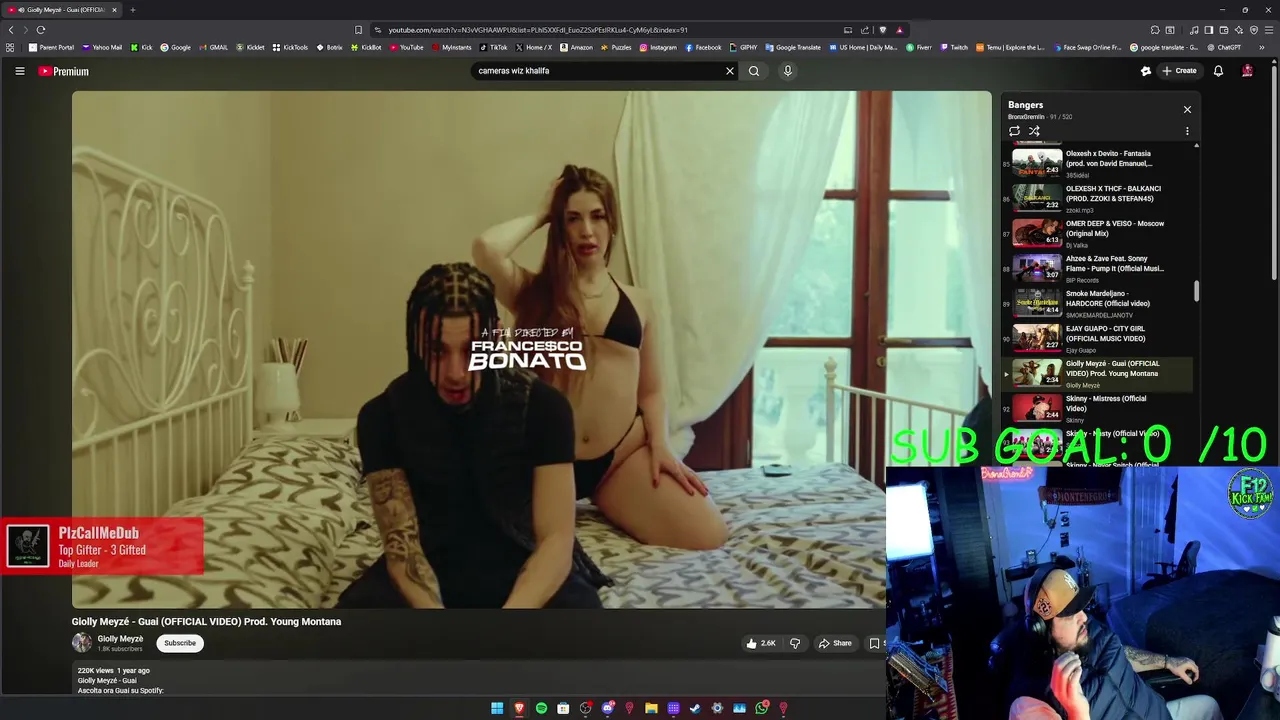The width and height of the screenshot is (1280, 720).
Task: Play Skinny - Mistress official video
Action: click(x=1100, y=408)
